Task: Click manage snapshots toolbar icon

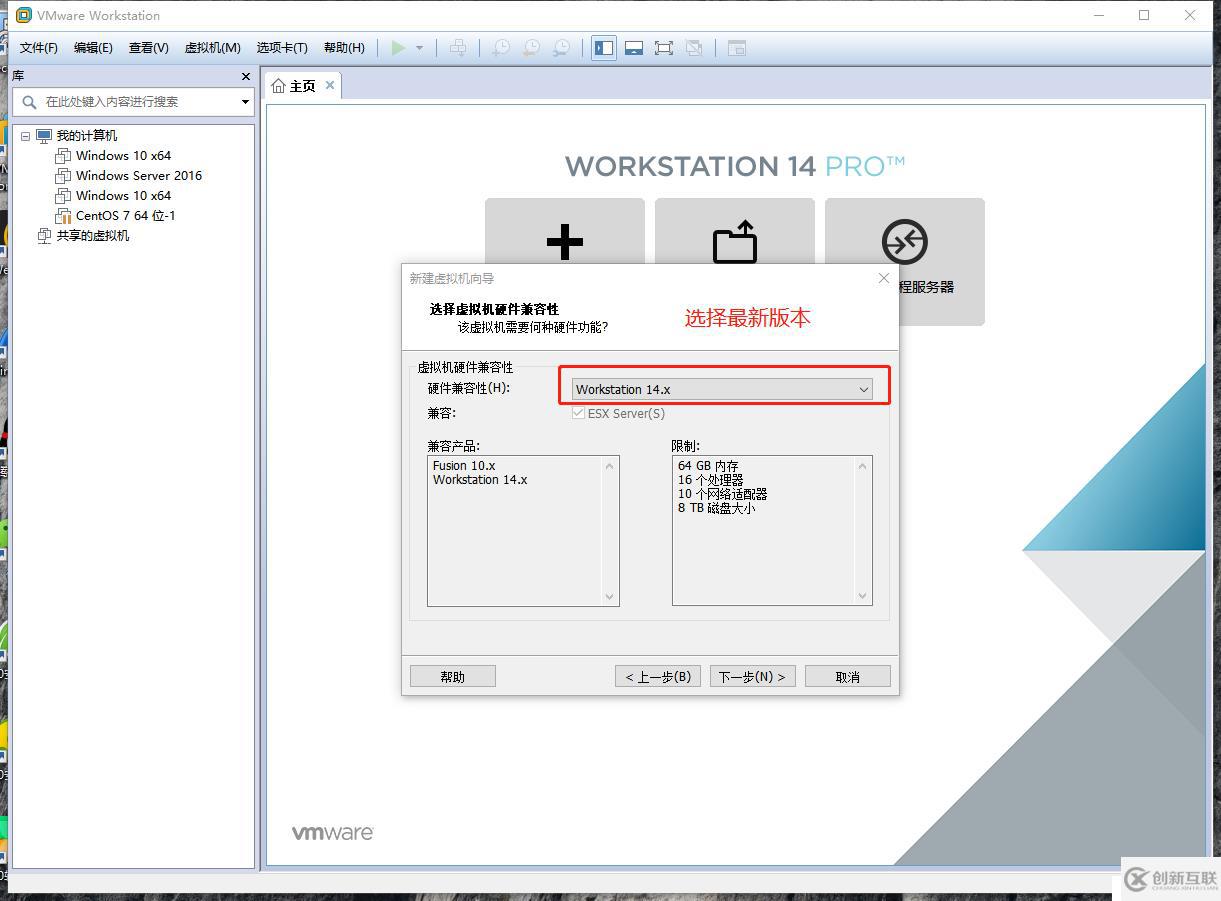Action: [x=562, y=48]
